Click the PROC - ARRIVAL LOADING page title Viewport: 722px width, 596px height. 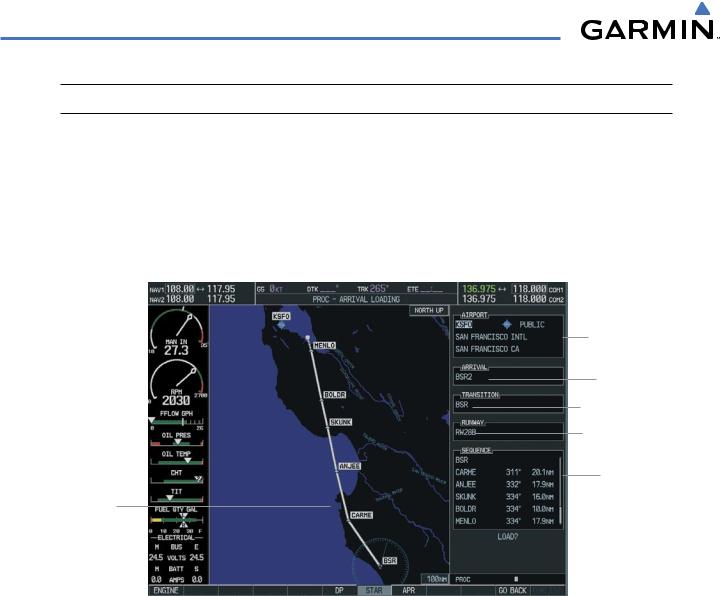(356, 299)
